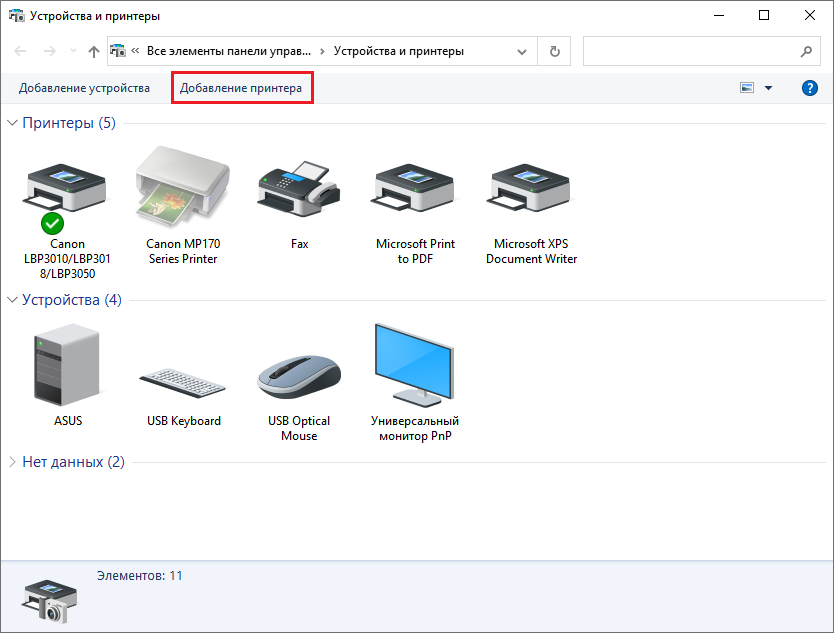Go back with the left arrow

[x=20, y=51]
